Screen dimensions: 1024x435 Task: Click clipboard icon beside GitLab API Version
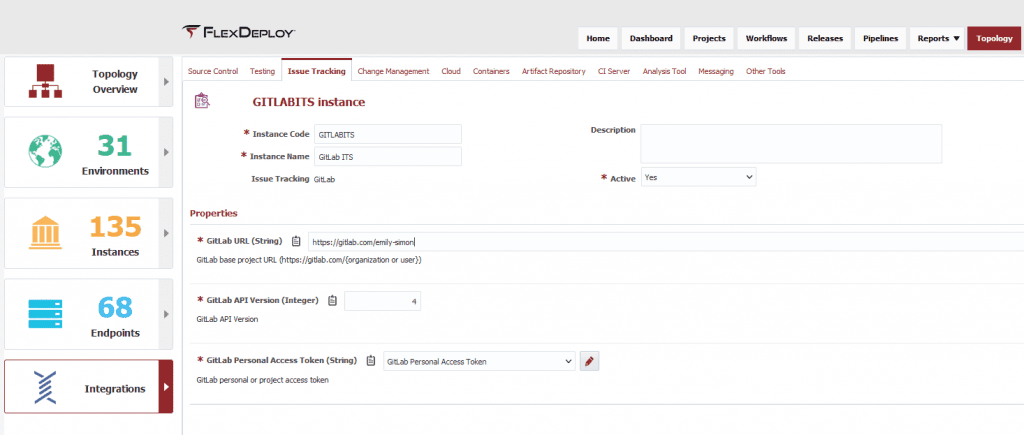(332, 300)
